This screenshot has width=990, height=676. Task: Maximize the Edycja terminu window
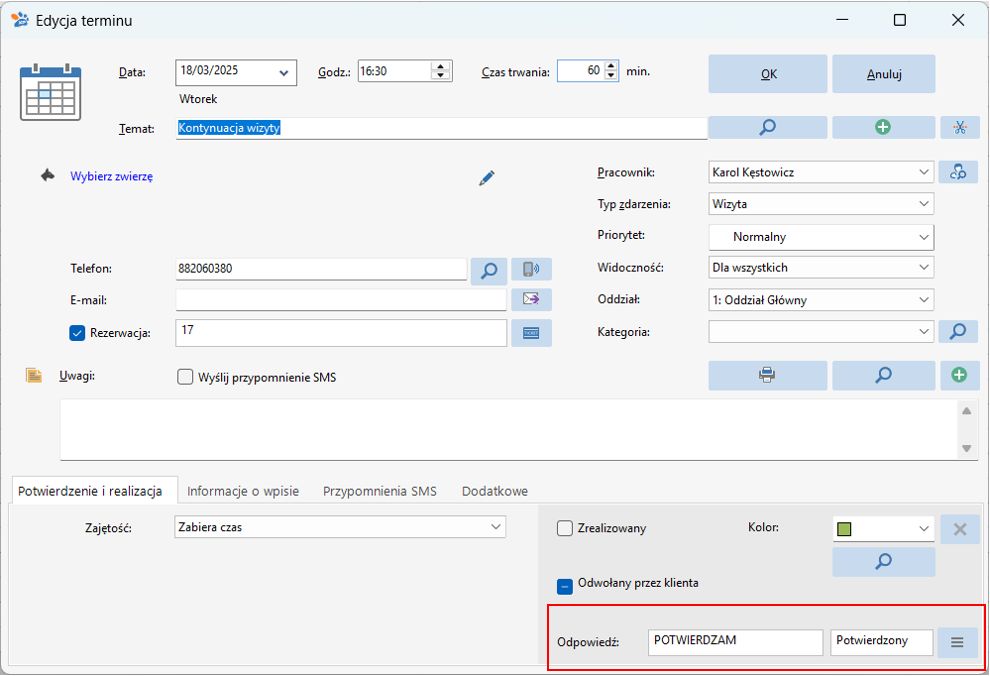point(900,20)
